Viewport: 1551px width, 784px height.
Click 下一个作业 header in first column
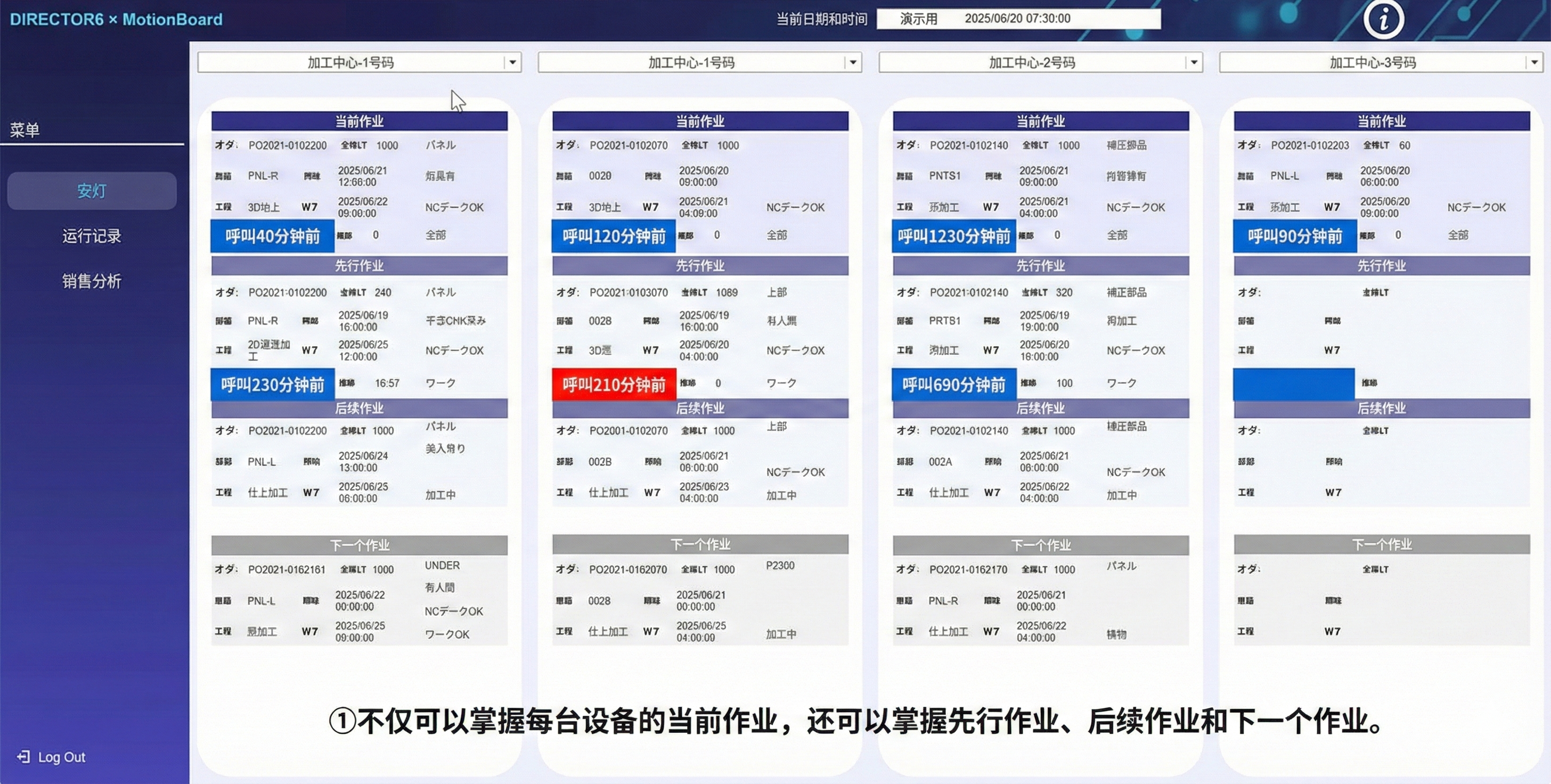pyautogui.click(x=359, y=545)
